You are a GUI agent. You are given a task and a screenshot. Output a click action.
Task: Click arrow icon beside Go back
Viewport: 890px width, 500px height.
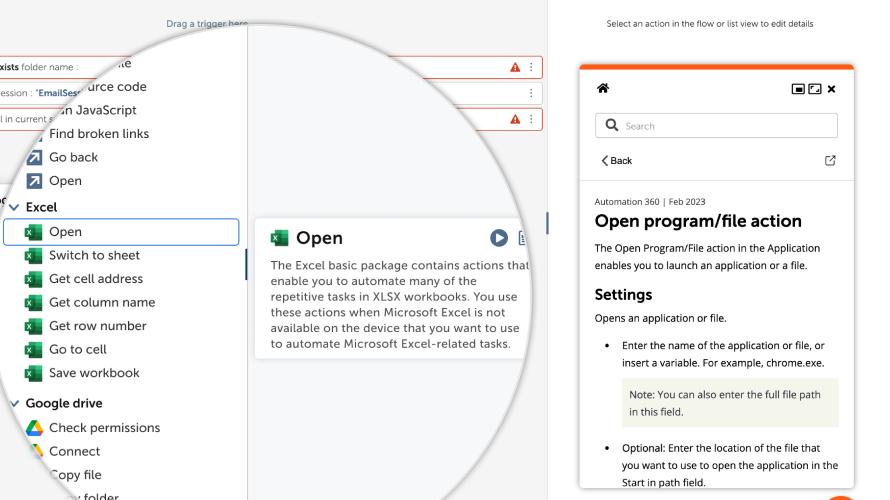(x=34, y=157)
